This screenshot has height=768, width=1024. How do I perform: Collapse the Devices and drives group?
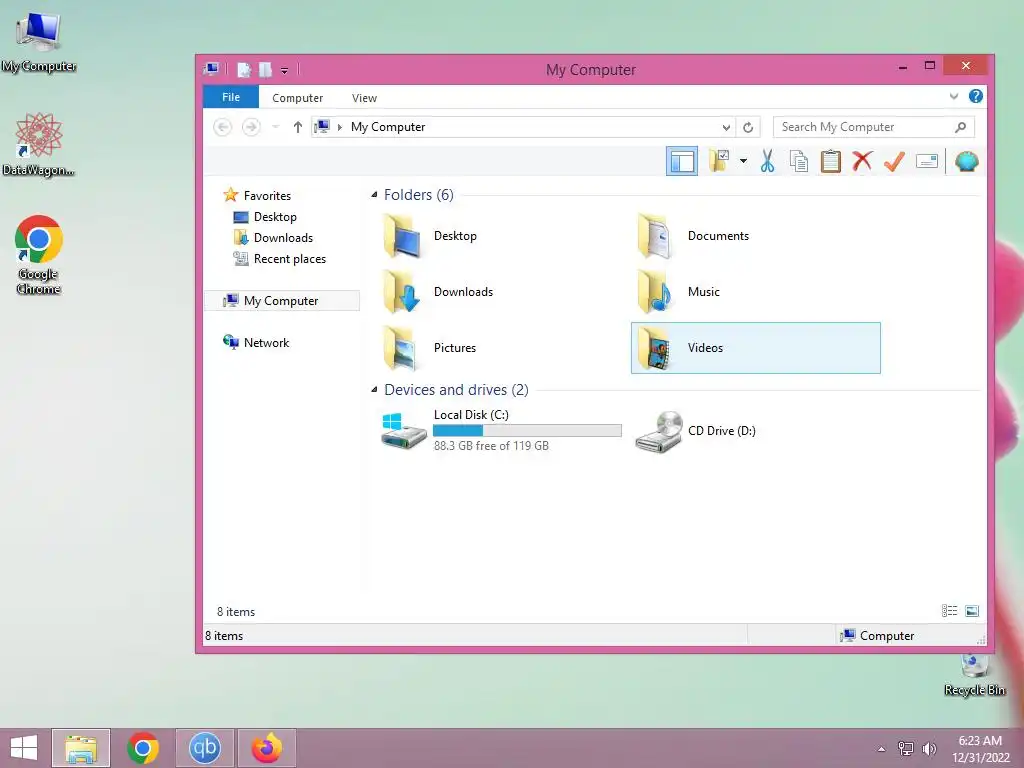click(x=374, y=390)
